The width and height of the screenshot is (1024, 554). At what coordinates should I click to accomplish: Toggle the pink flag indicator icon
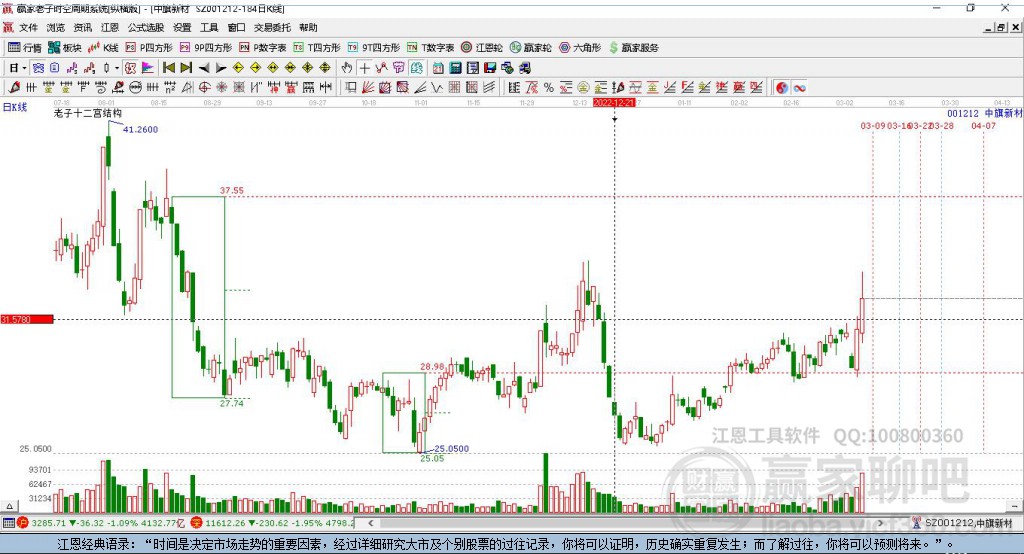click(x=148, y=68)
